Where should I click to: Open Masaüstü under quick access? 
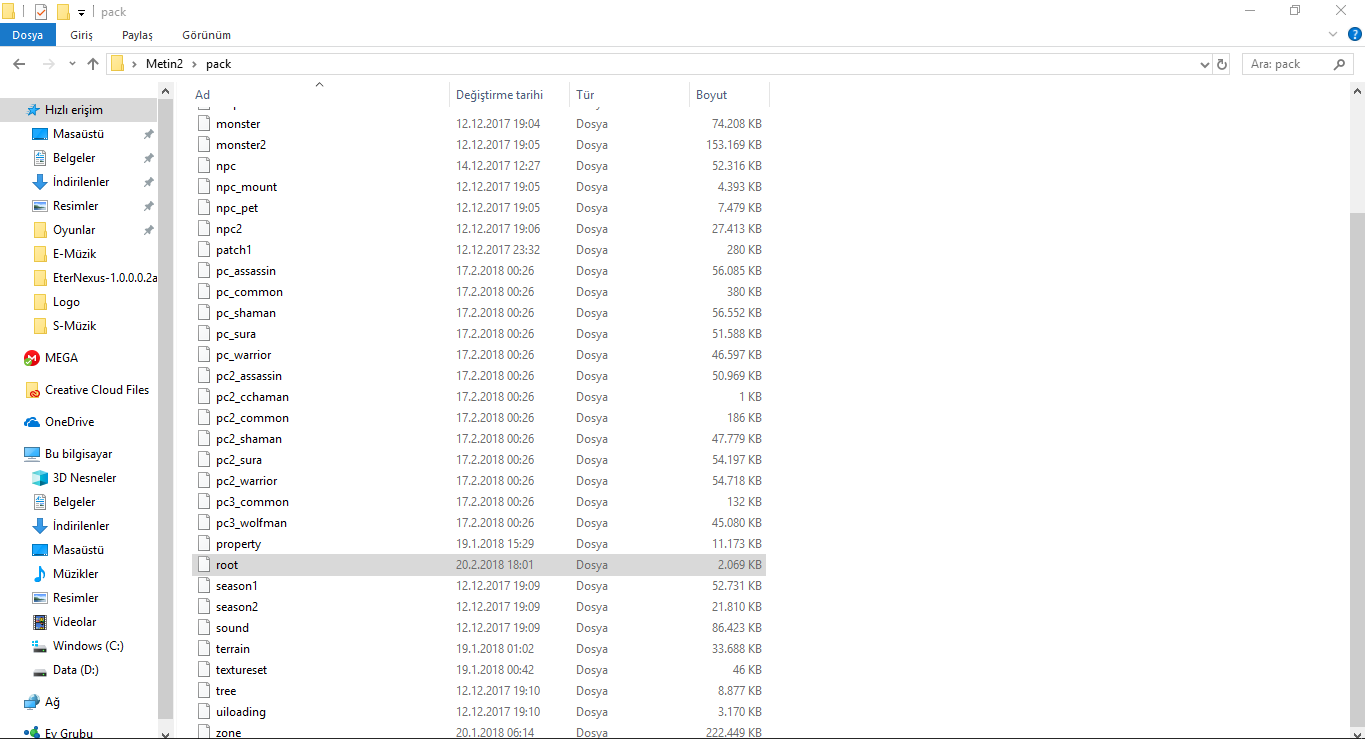[79, 134]
